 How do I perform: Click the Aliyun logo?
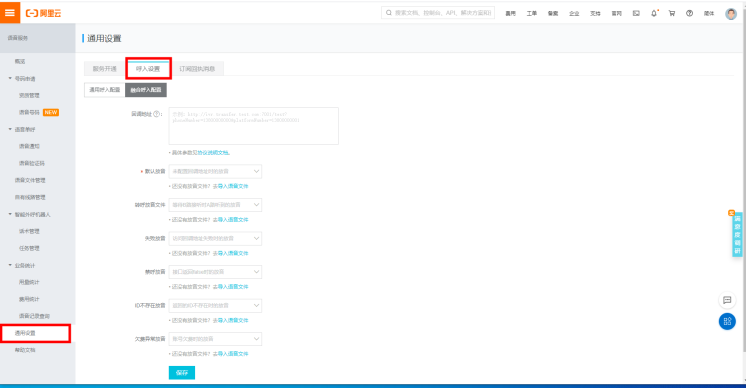point(43,13)
